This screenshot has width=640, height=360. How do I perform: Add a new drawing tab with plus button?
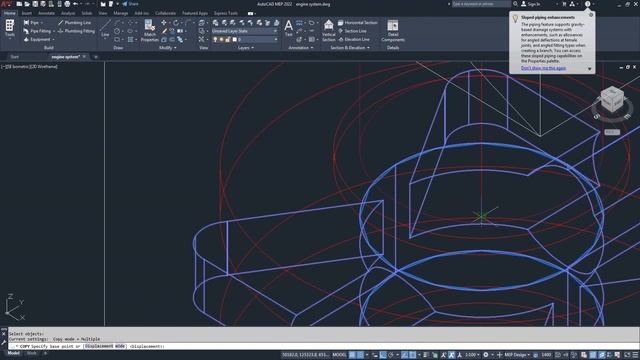96,57
